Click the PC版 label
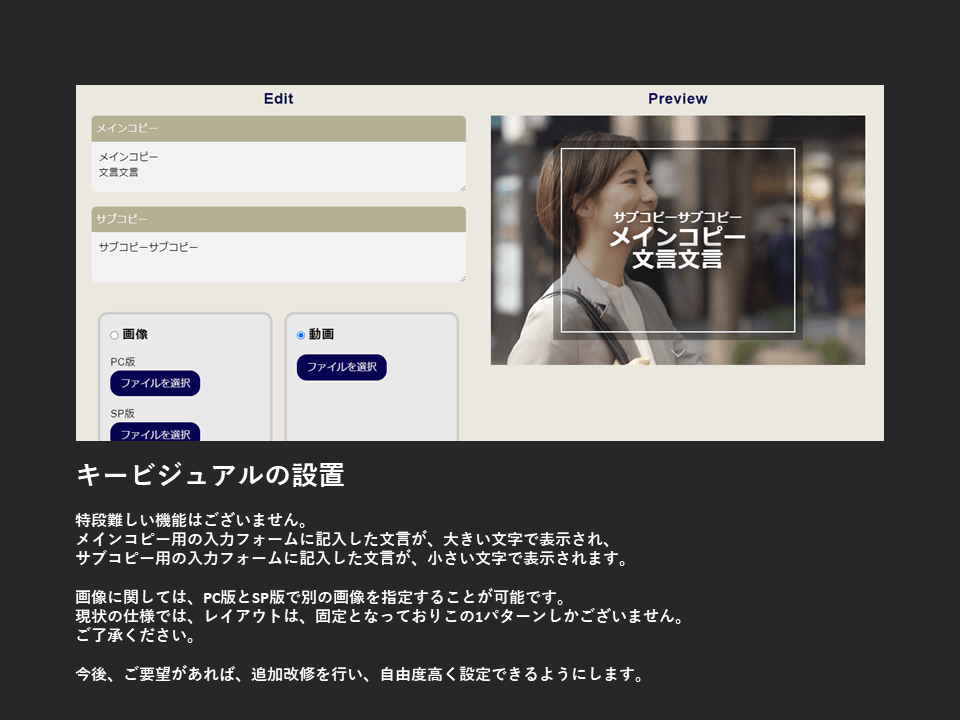960x720 pixels. click(122, 362)
